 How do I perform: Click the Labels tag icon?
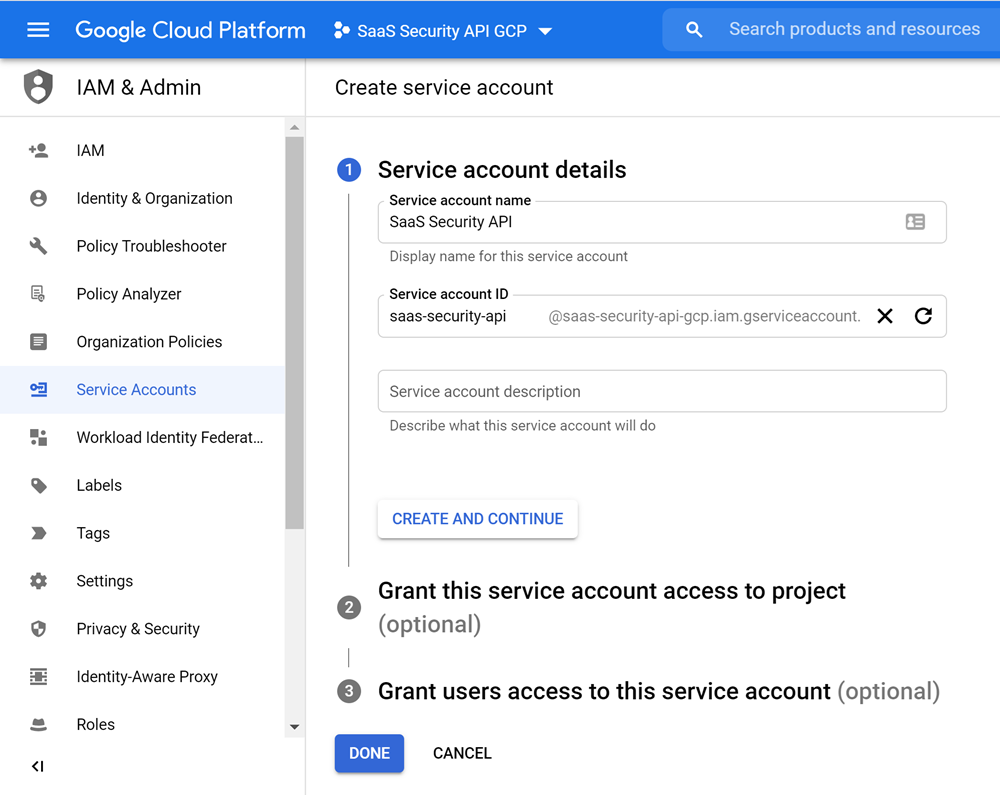38,485
